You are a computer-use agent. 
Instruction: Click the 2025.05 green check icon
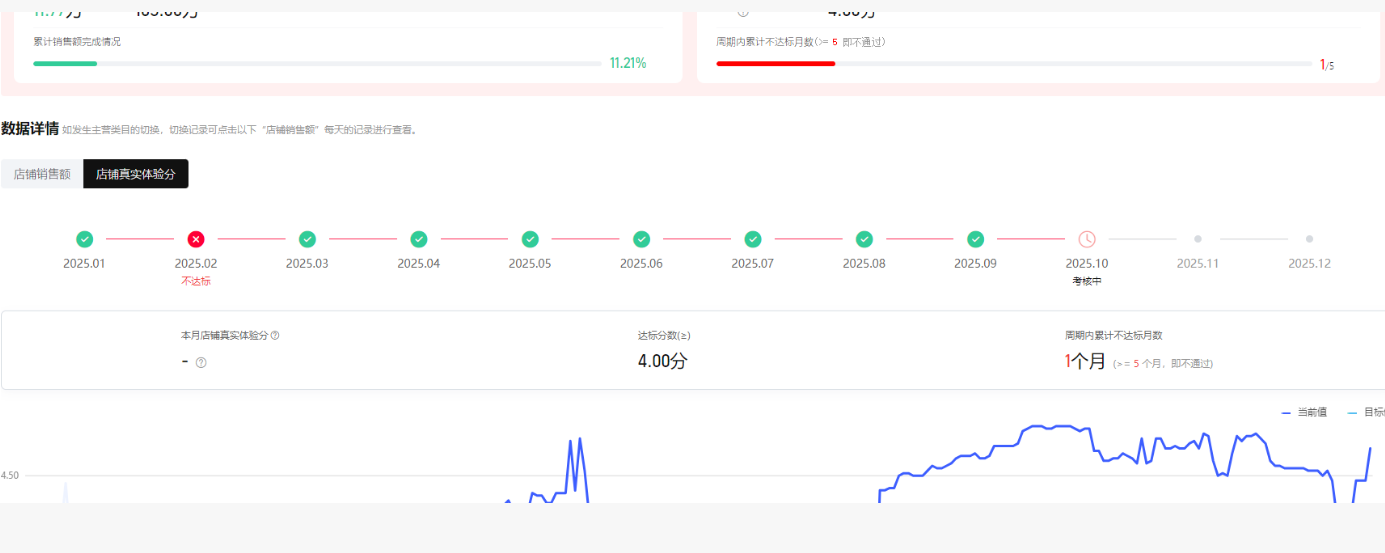530,239
